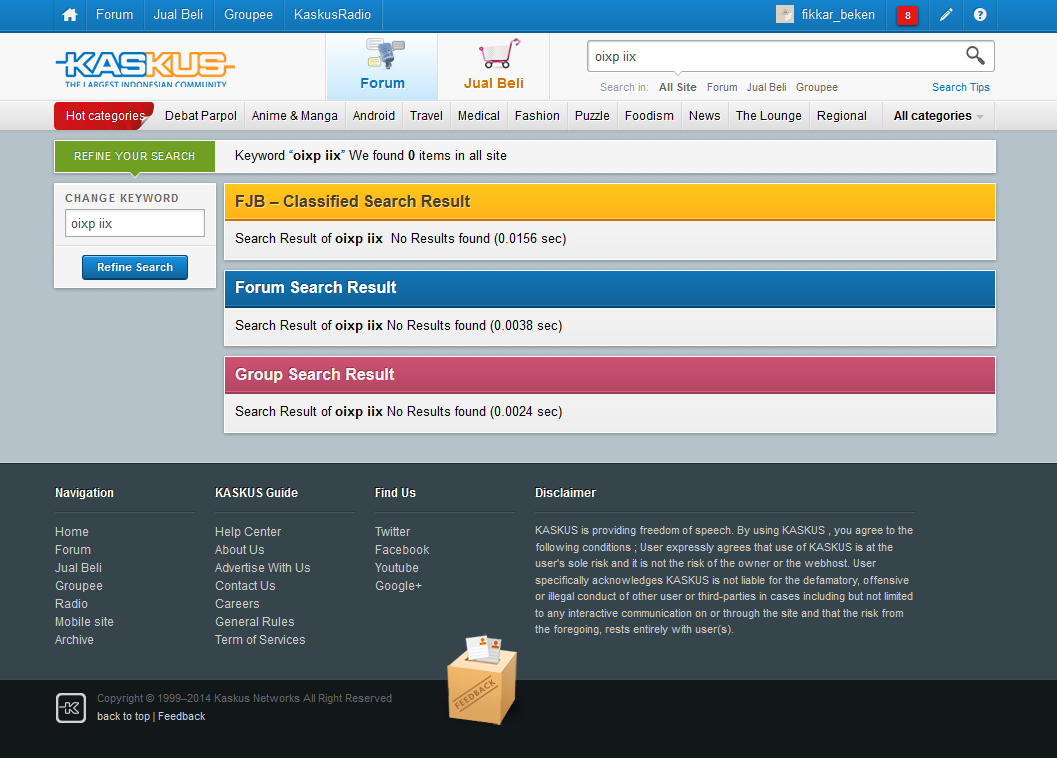Select Groupee search scope
Screen dimensions: 1057x758
(x=816, y=87)
